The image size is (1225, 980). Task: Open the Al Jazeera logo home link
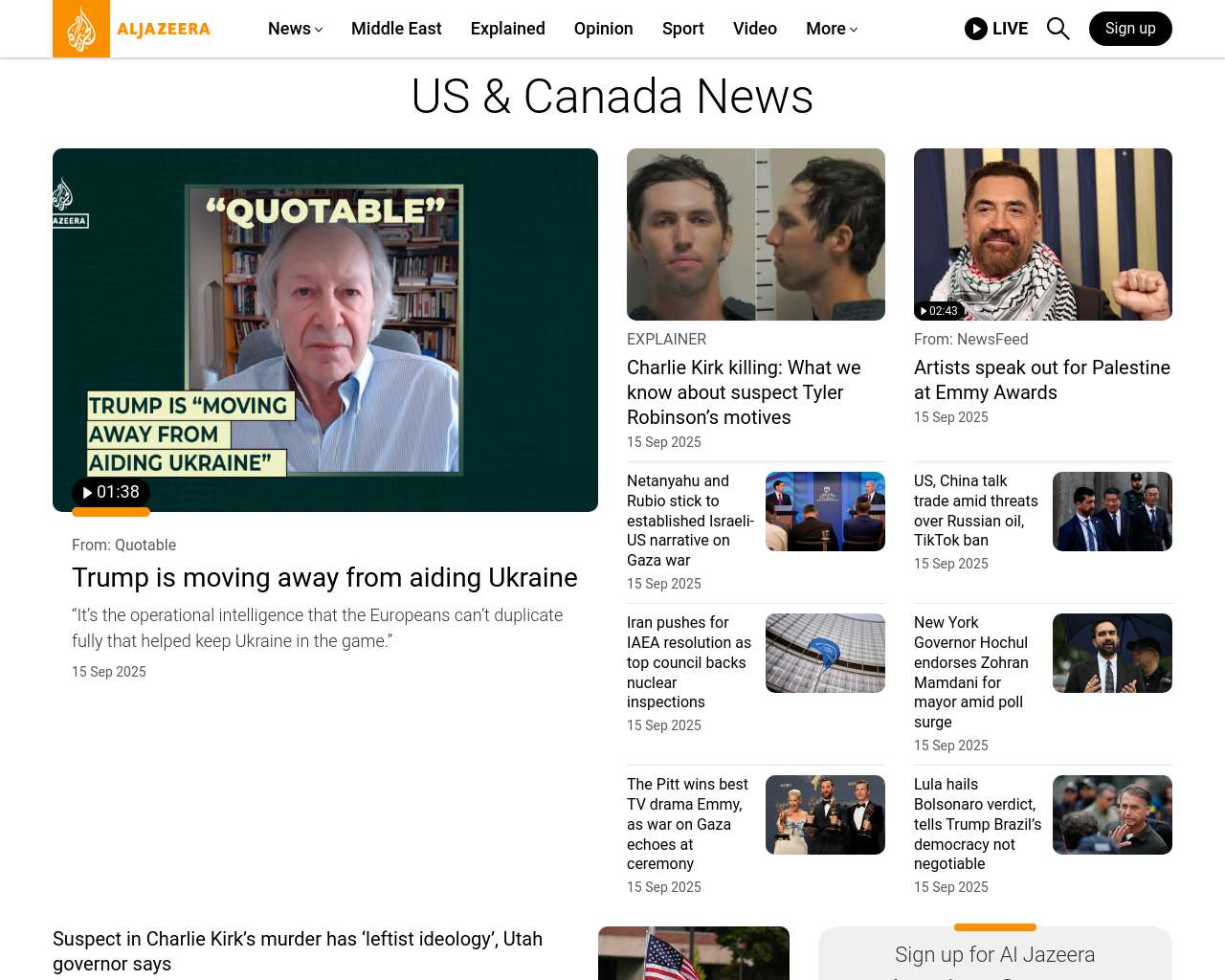coord(132,29)
